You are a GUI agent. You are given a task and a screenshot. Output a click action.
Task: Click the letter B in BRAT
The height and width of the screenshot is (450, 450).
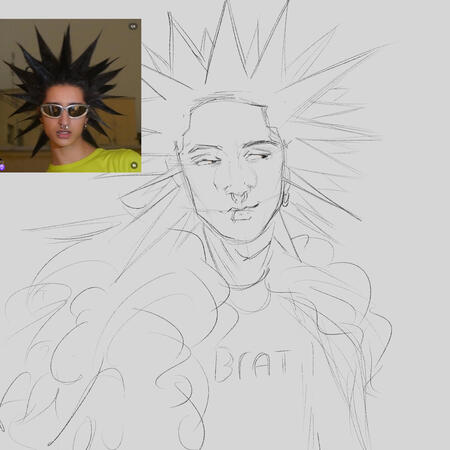click(x=224, y=365)
